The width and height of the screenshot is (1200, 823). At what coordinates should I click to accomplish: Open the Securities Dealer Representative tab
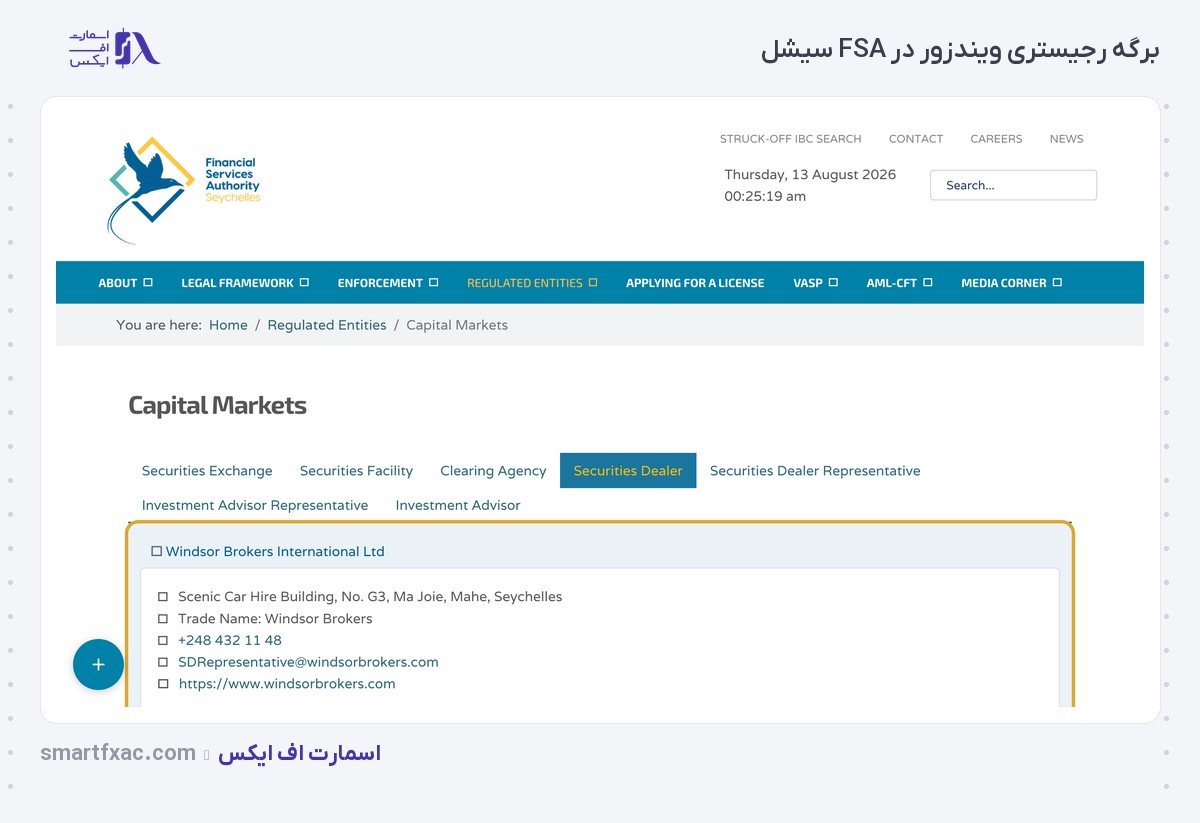(x=815, y=471)
